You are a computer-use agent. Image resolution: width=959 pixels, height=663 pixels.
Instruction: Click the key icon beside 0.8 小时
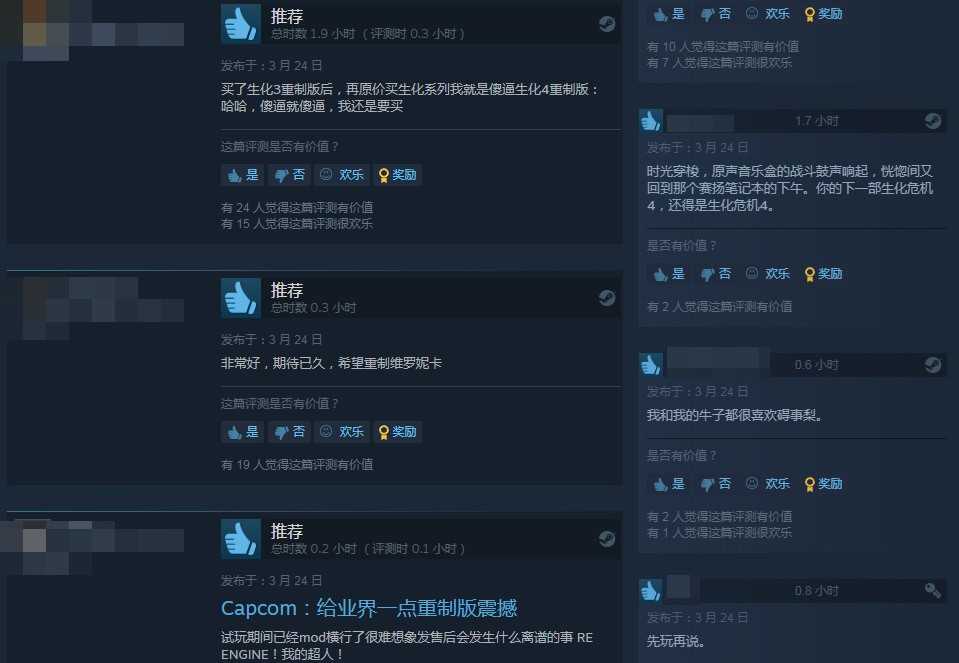[x=933, y=590]
